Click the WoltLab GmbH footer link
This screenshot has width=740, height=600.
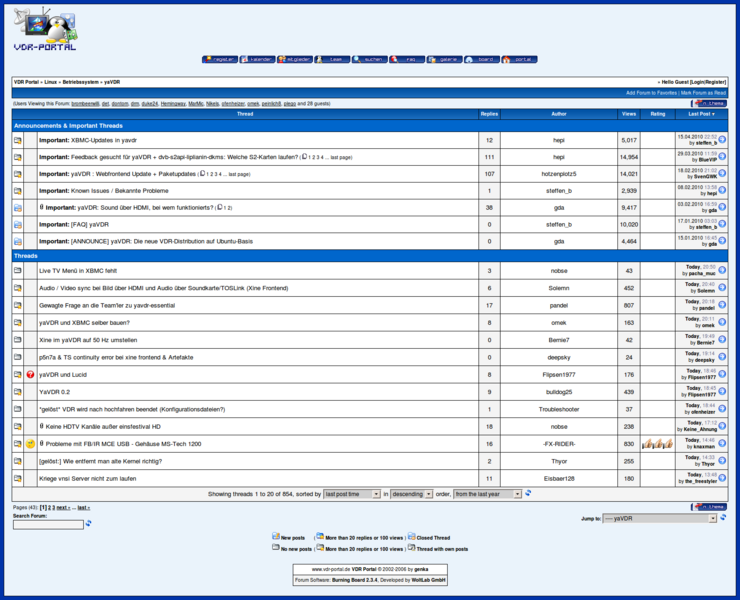point(429,580)
